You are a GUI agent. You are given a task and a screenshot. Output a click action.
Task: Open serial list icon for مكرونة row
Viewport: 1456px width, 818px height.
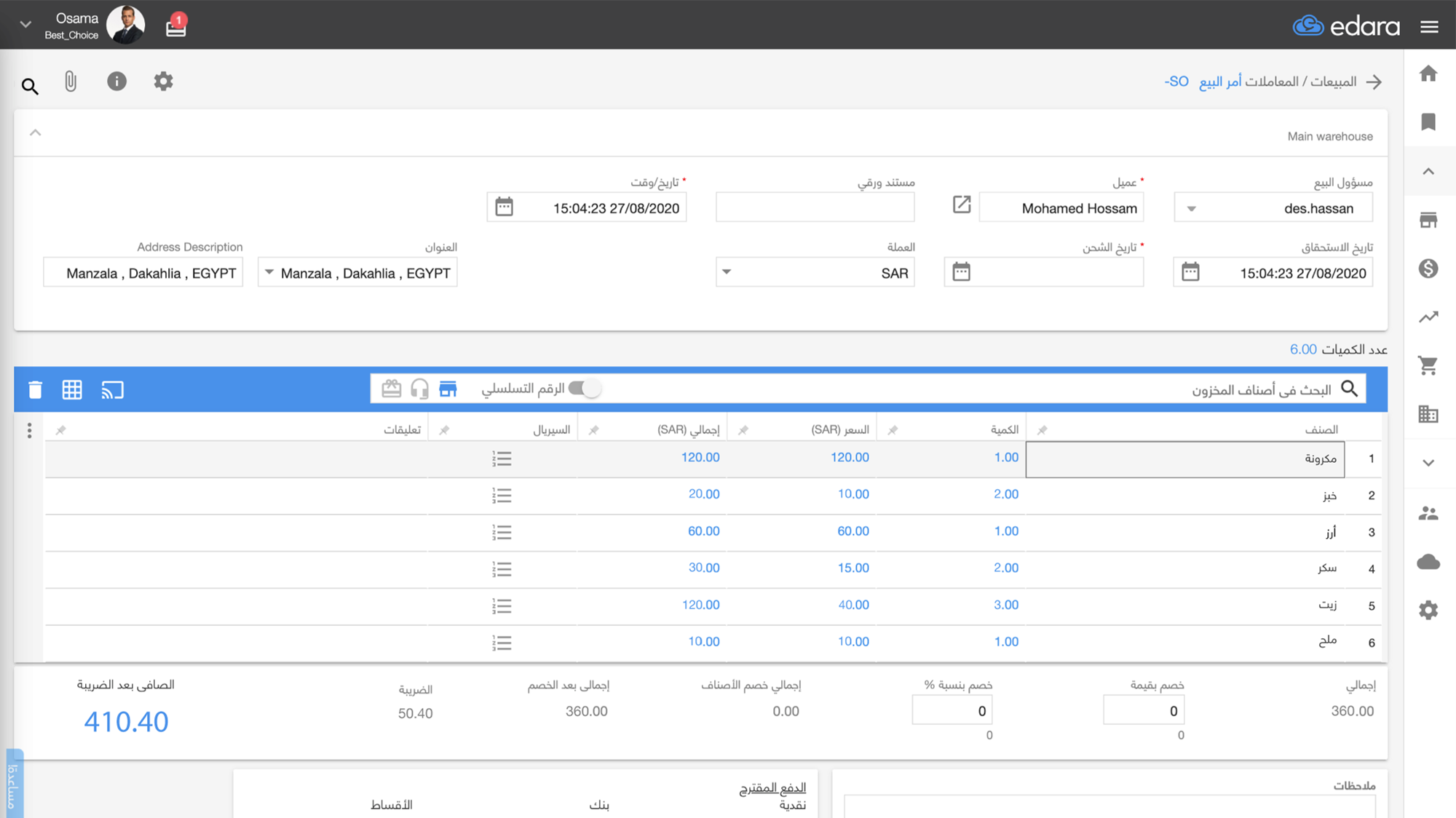502,458
